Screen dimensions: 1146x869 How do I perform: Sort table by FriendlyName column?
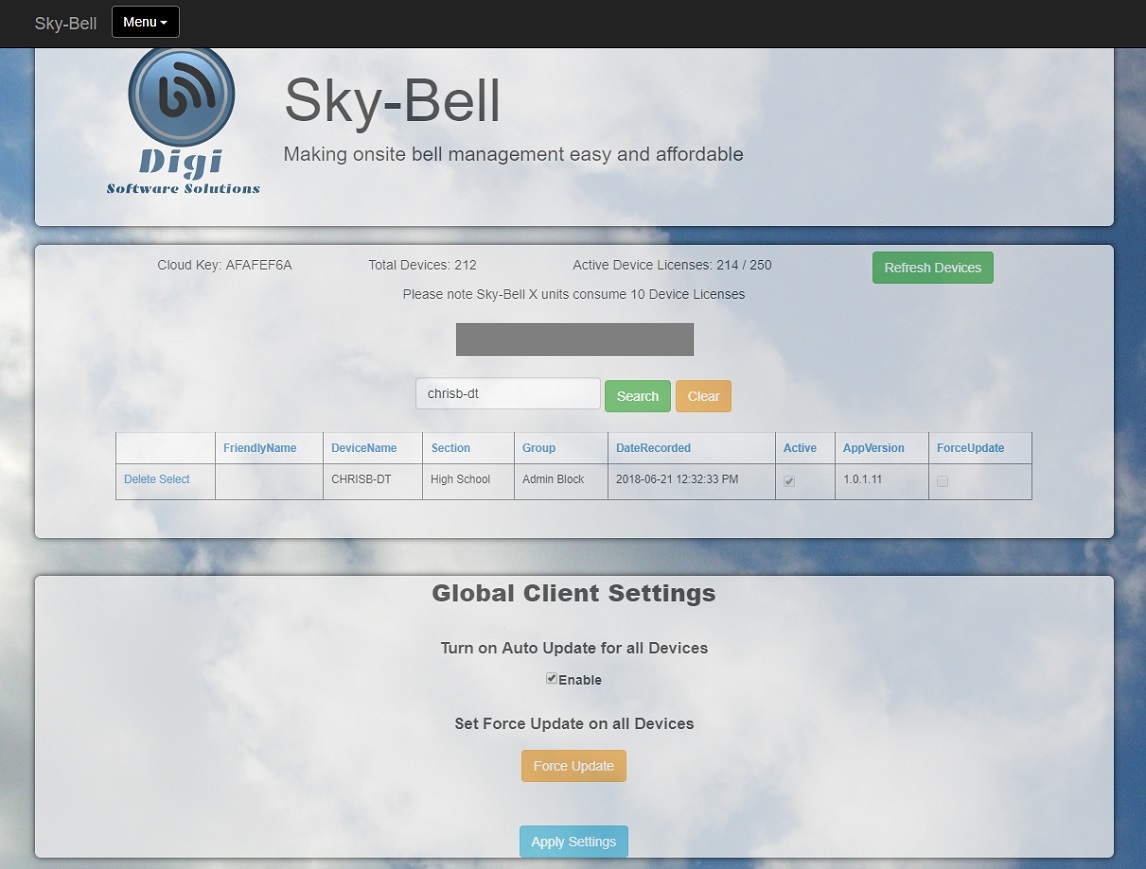pyautogui.click(x=260, y=448)
